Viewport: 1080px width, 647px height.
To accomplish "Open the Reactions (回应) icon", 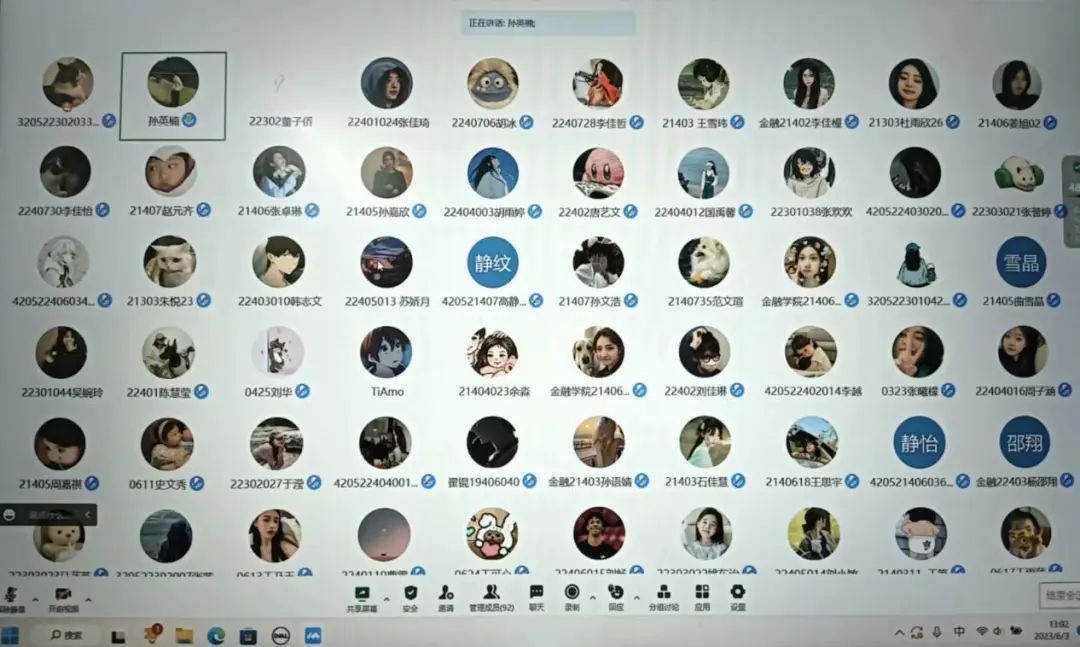I will click(x=616, y=595).
